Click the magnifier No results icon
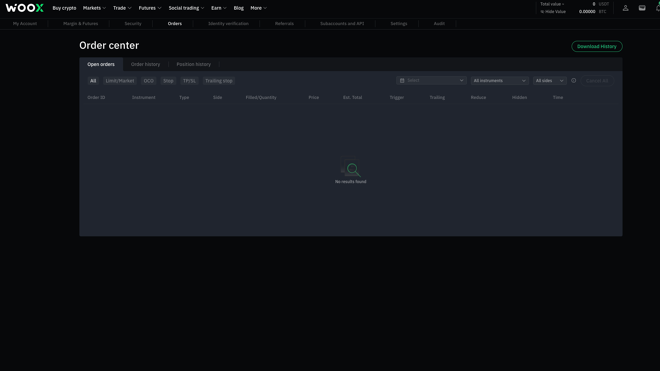Screen dimensions: 660x371 tap(352, 169)
